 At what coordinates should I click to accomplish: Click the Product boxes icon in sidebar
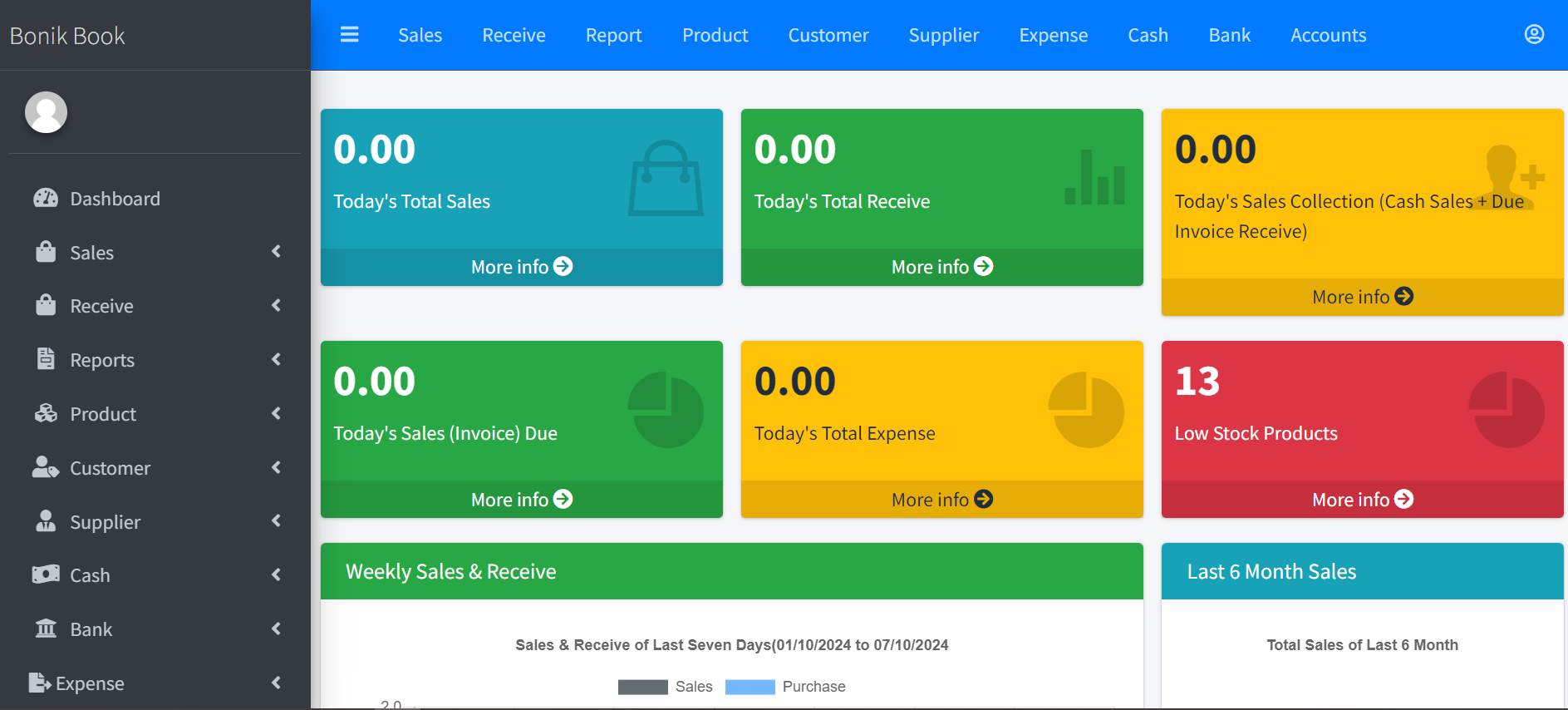pos(46,414)
